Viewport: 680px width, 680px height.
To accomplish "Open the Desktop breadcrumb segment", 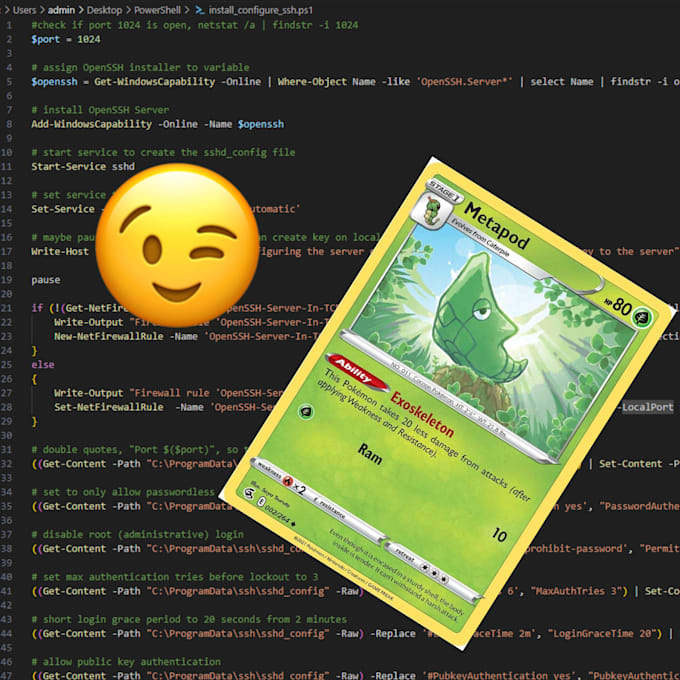I will (104, 10).
